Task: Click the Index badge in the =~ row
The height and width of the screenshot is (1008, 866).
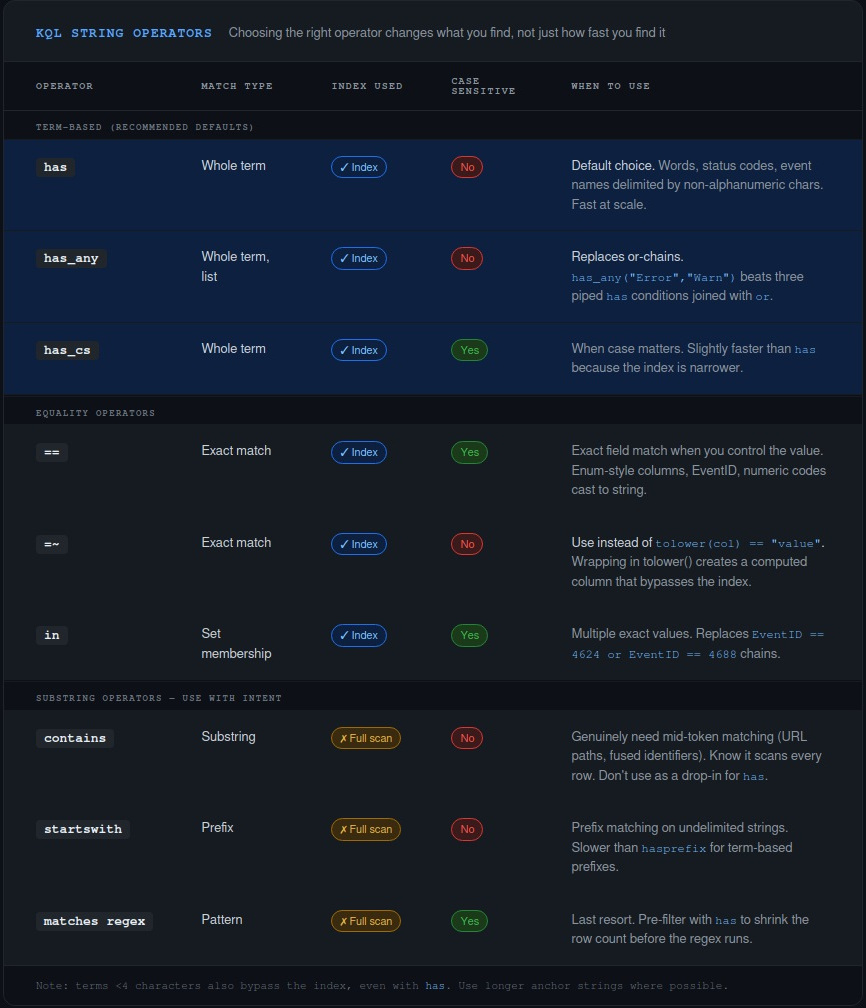Action: click(x=358, y=544)
